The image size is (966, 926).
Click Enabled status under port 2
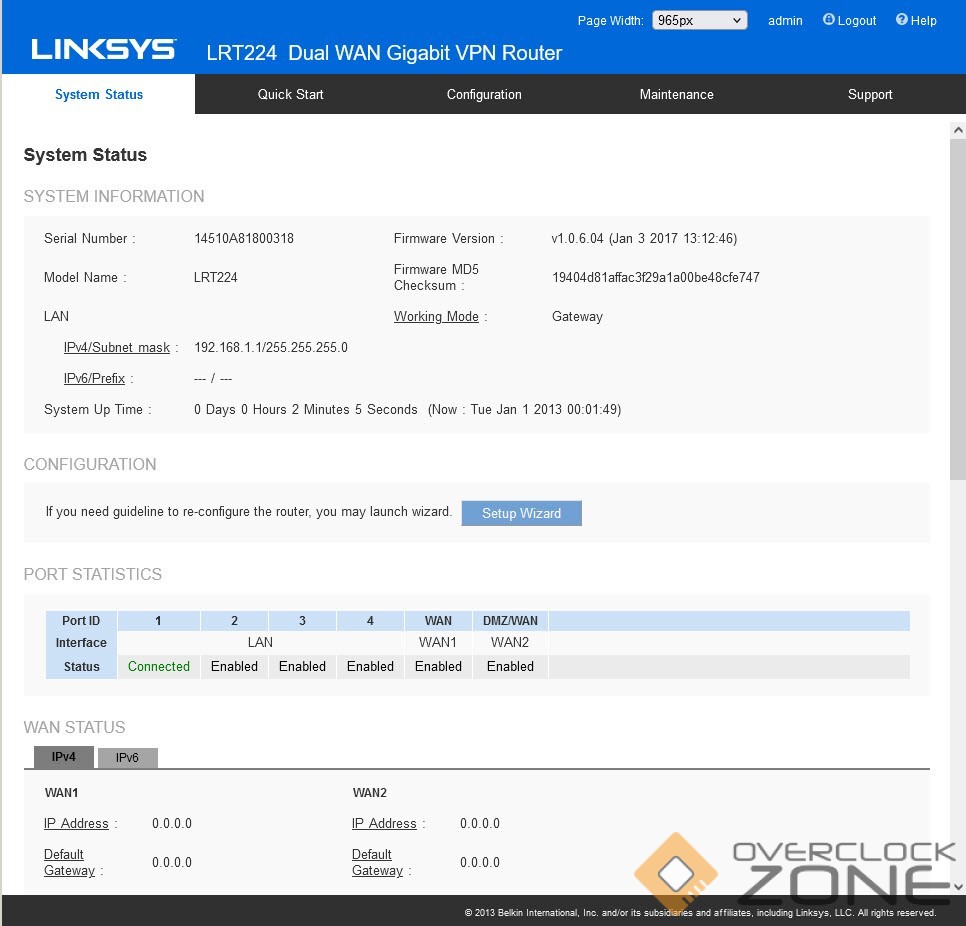click(234, 666)
